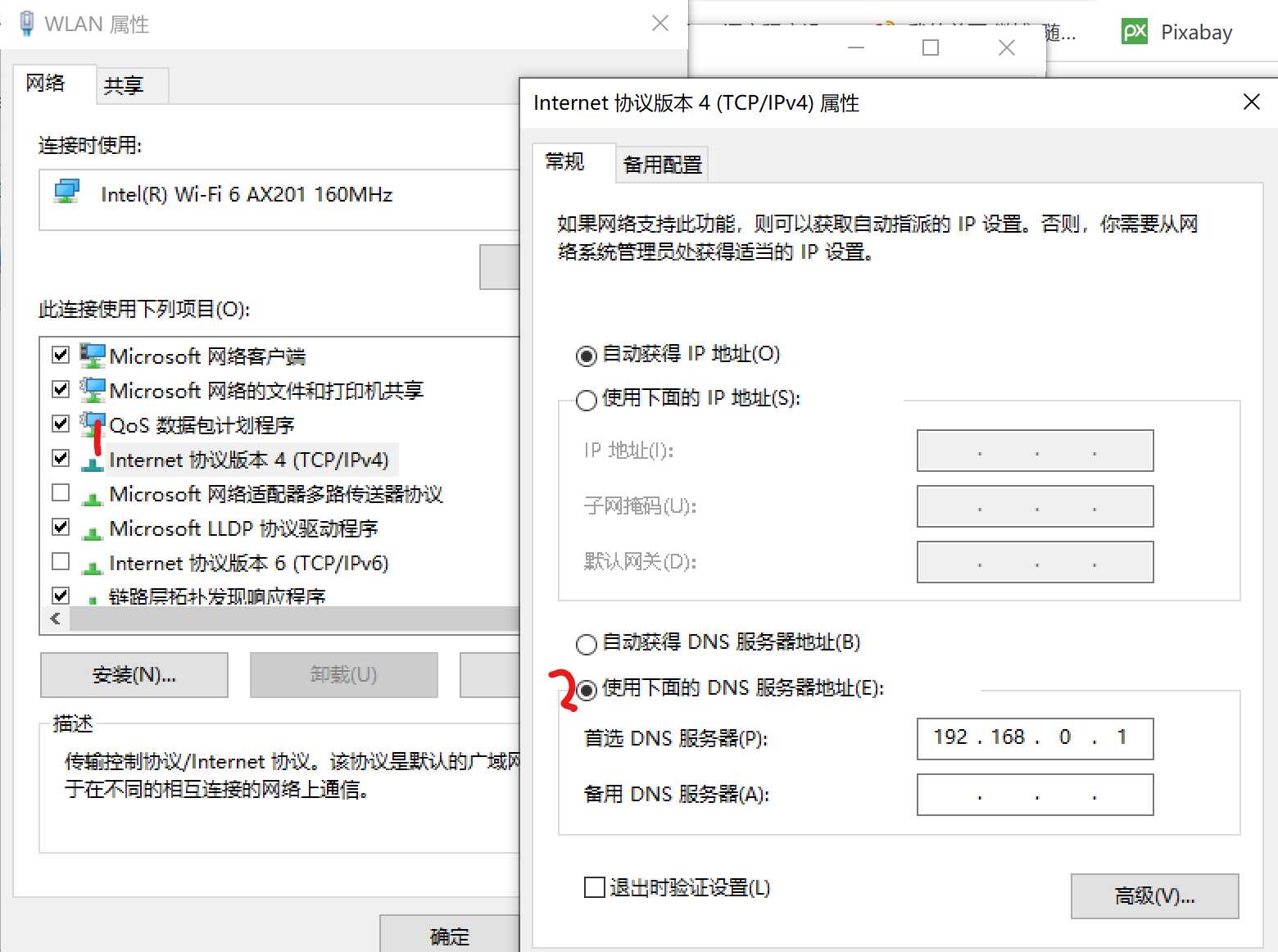Image resolution: width=1278 pixels, height=952 pixels.
Task: Click the TCP/IPv6 protocol item icon
Action: (93, 565)
